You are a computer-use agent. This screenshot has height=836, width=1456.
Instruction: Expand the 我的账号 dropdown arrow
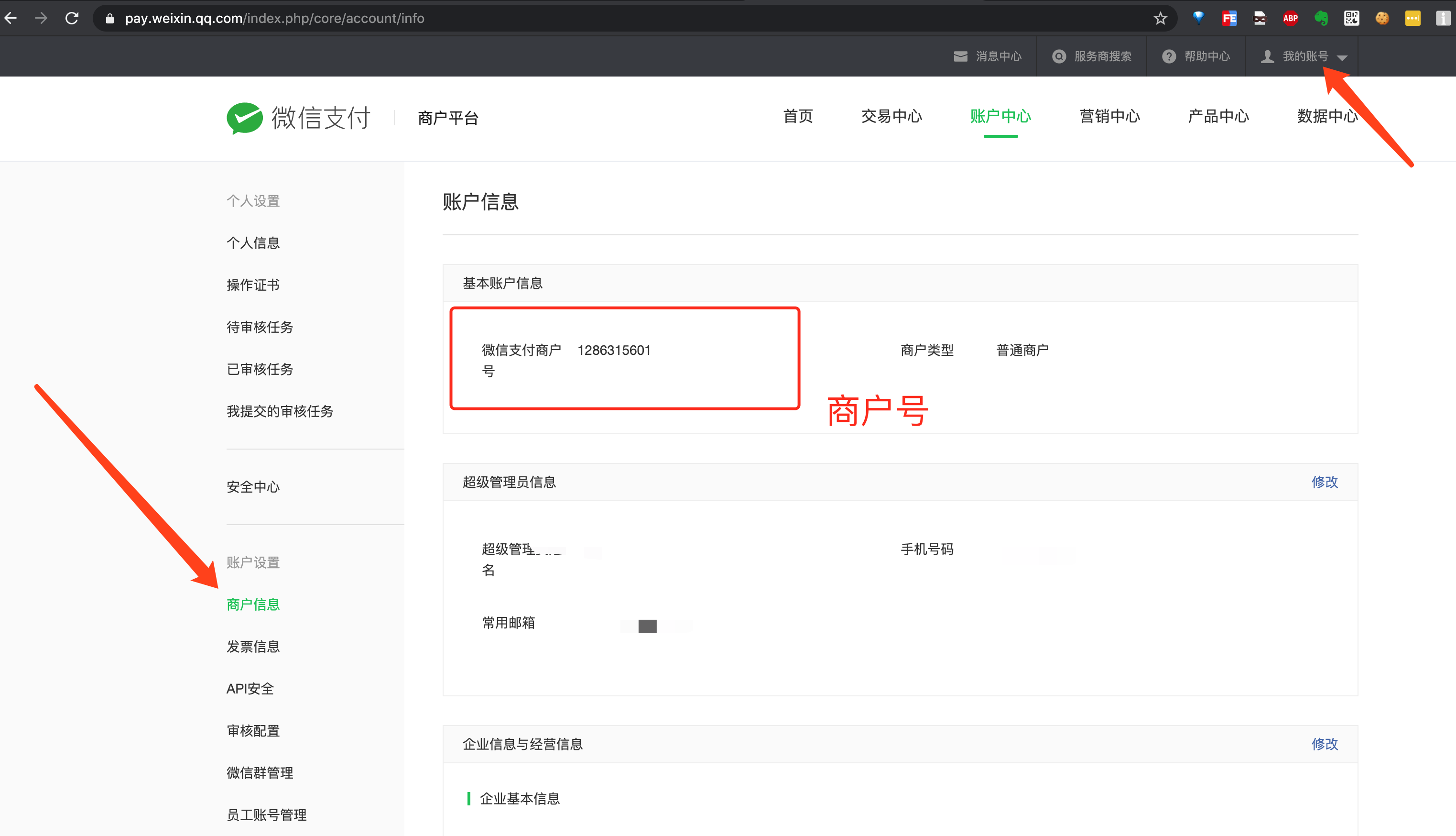coord(1342,57)
